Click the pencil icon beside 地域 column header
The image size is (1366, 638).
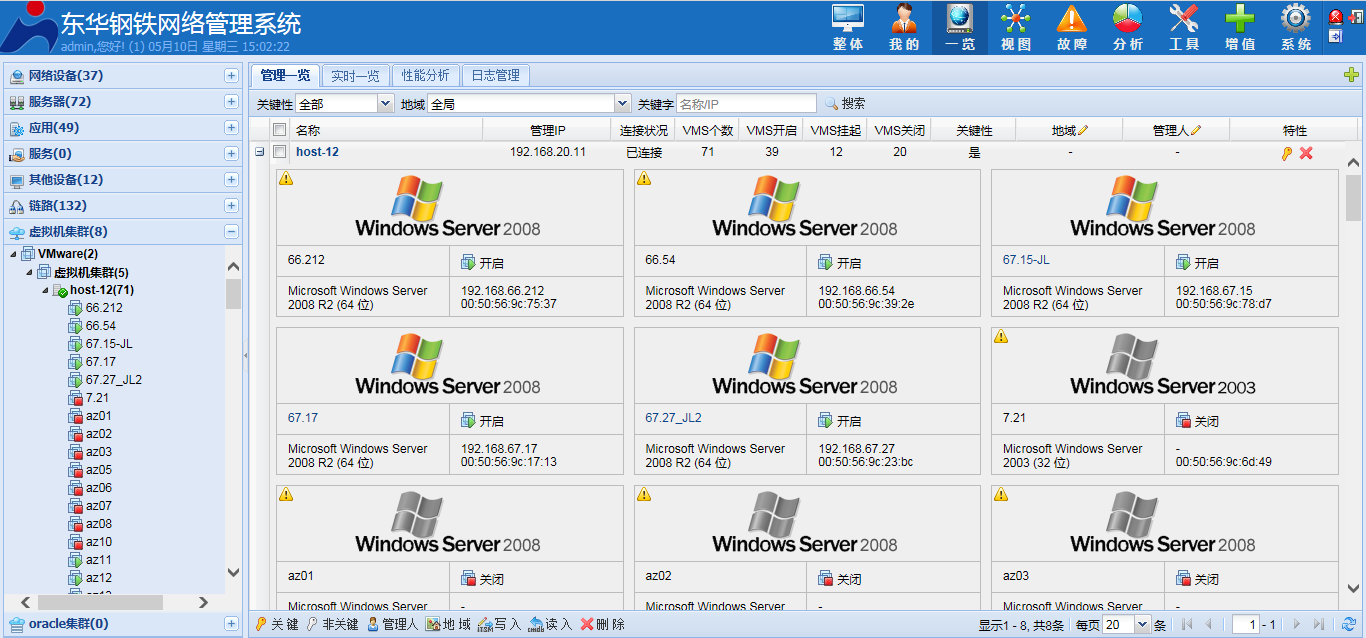[1083, 130]
